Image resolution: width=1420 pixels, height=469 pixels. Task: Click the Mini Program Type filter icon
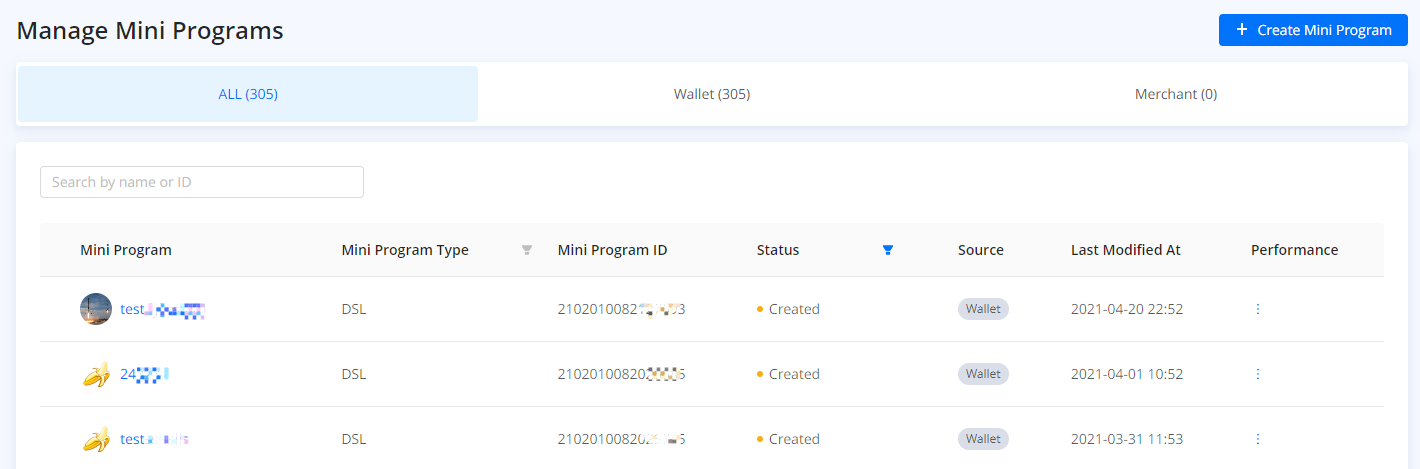pos(527,250)
